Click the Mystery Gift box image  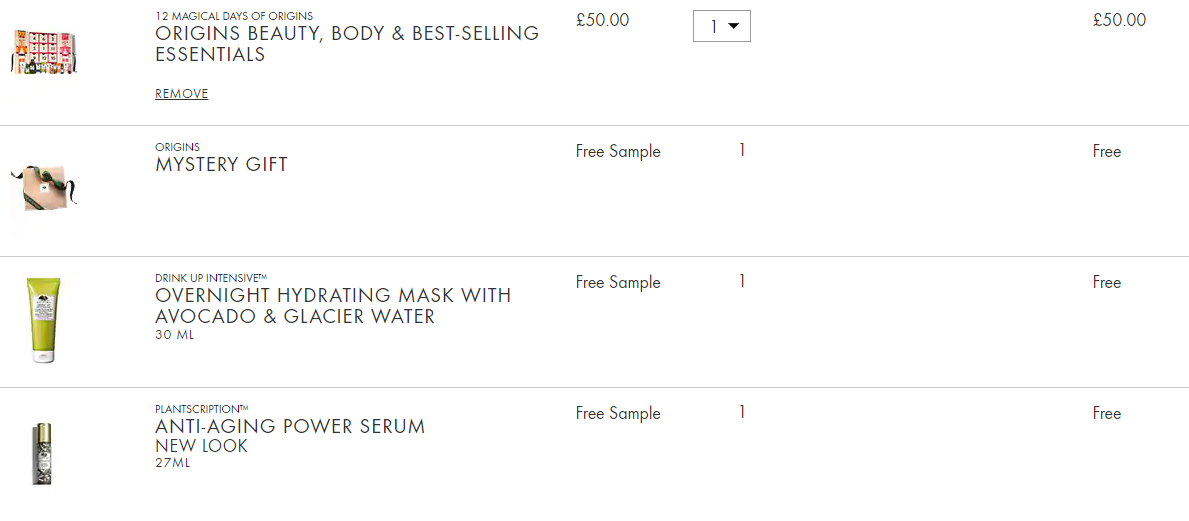coord(44,187)
